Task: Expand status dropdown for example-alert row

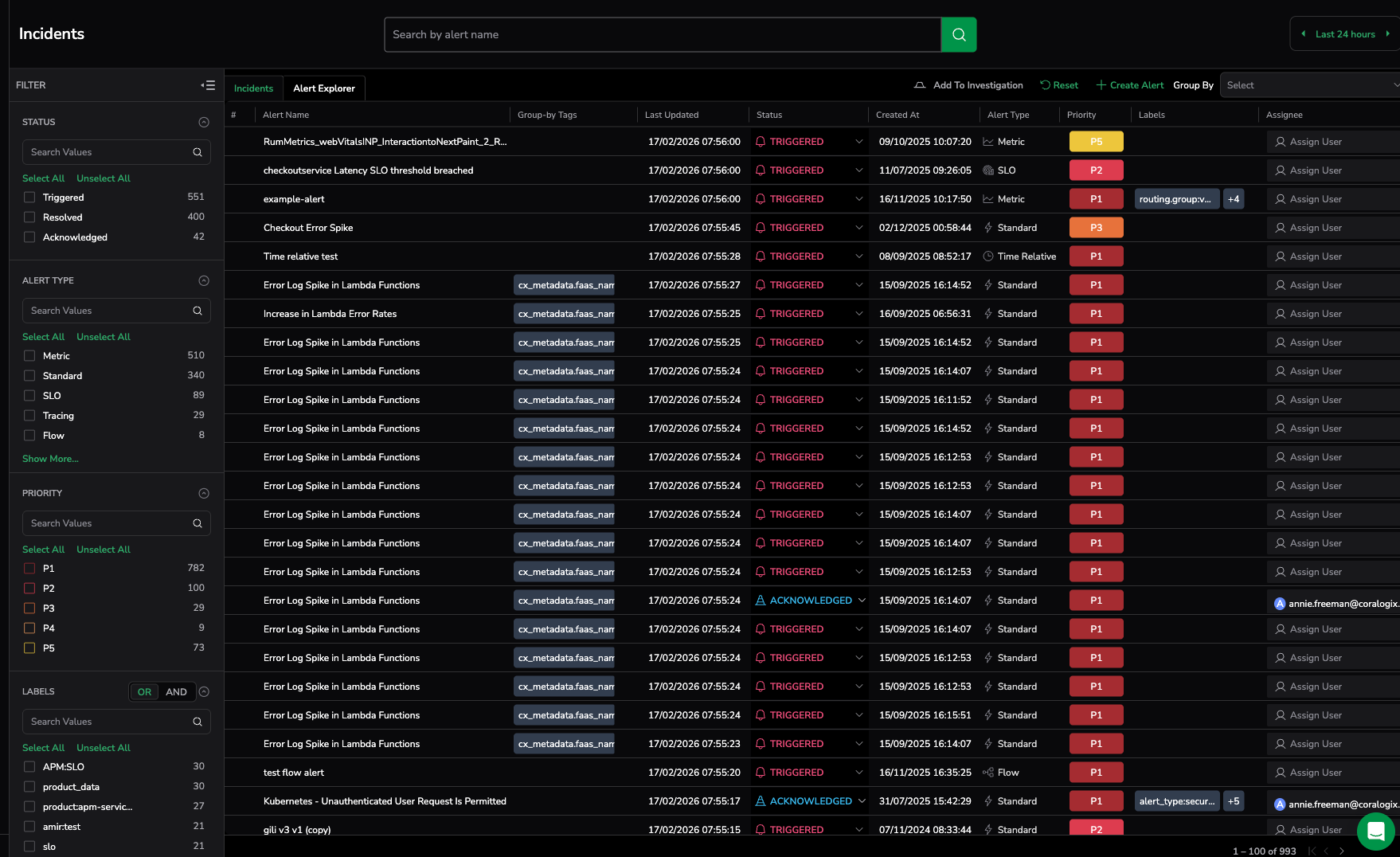Action: pos(858,199)
